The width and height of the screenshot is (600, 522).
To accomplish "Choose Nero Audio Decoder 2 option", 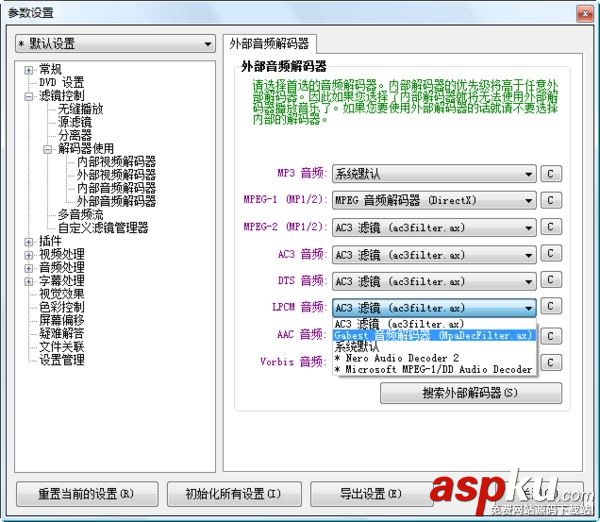I will (x=435, y=358).
